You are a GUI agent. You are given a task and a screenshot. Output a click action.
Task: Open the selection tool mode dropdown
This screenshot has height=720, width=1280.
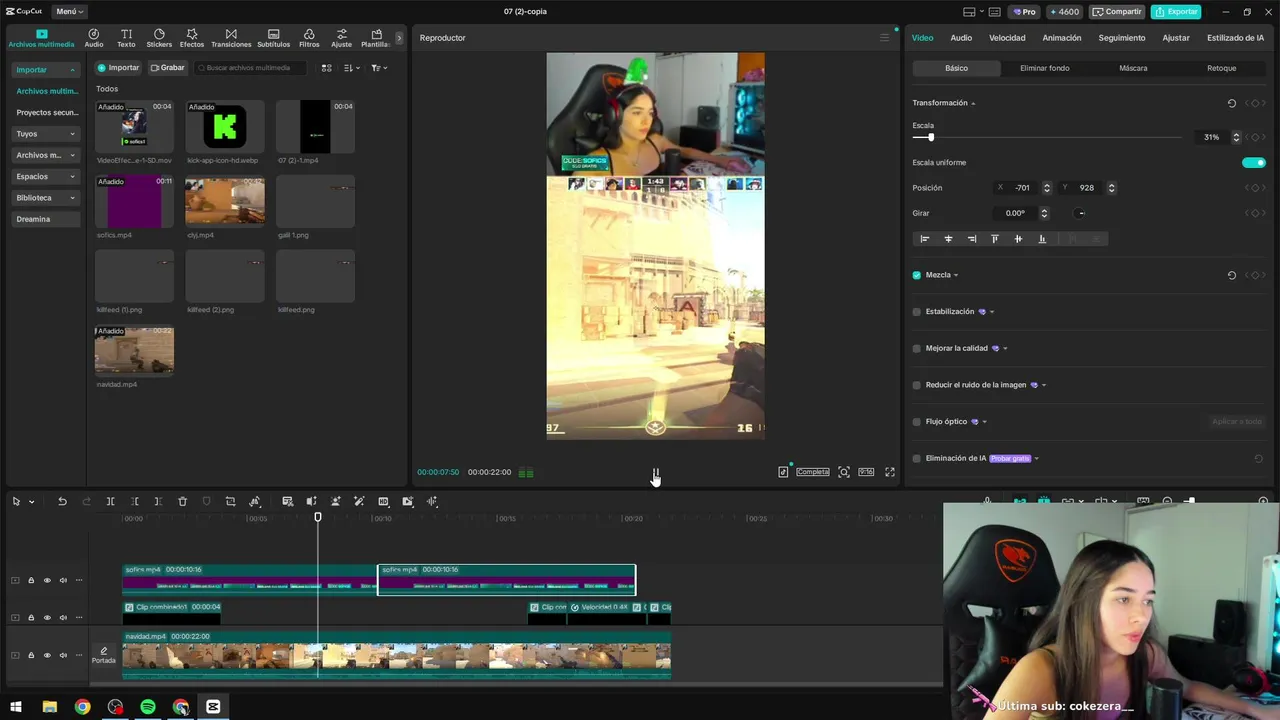coord(32,502)
